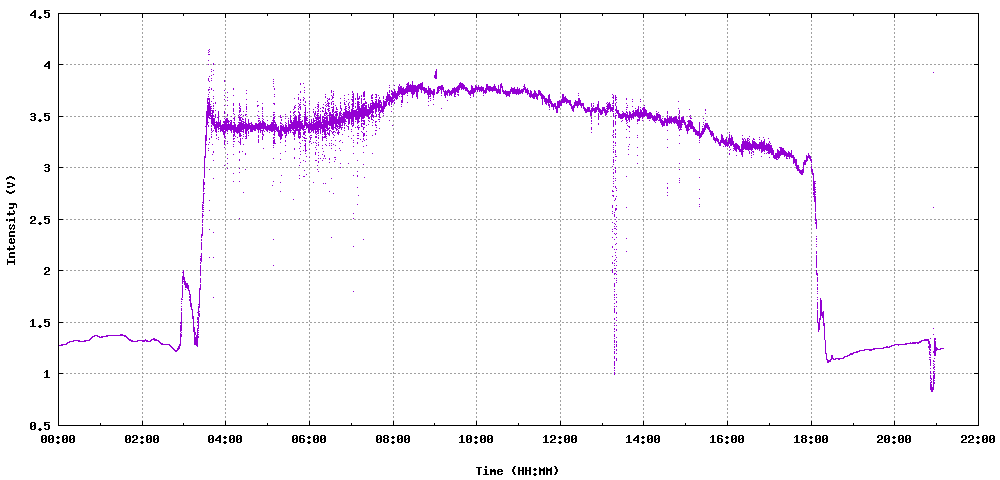Click the x-axis tick label 16:00

[727, 439]
